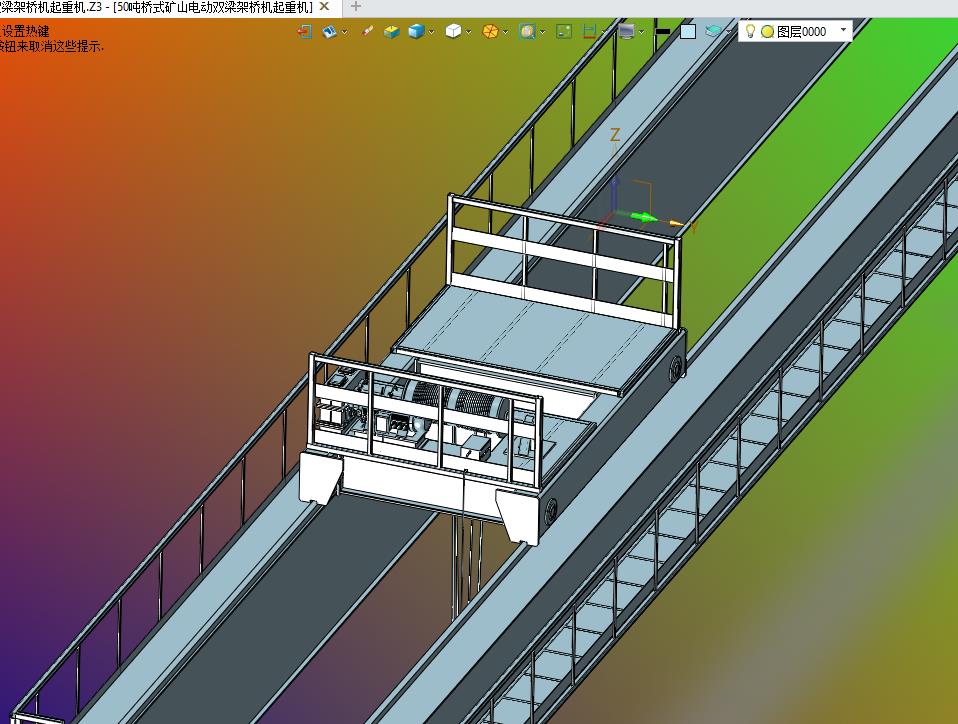
Task: Click the blue book view manager icon
Action: [x=329, y=31]
